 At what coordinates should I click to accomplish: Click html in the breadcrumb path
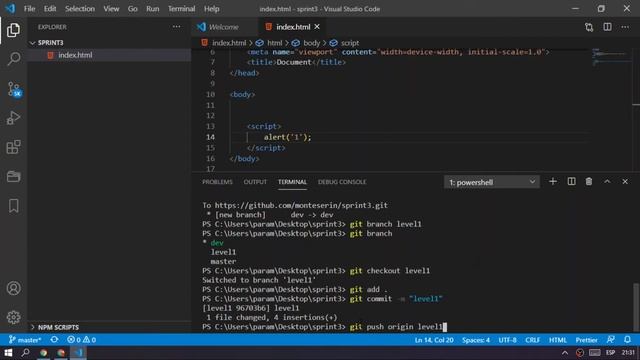click(274, 43)
